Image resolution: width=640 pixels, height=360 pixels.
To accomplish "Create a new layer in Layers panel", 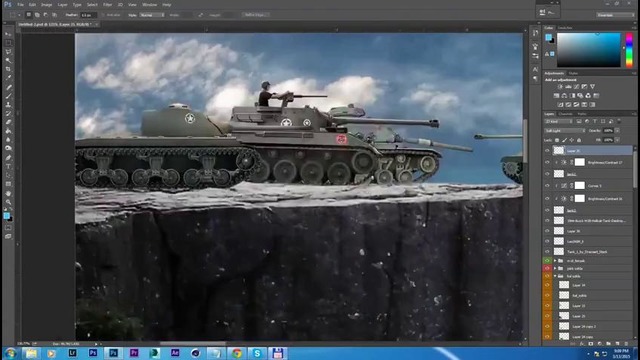I will 617,344.
